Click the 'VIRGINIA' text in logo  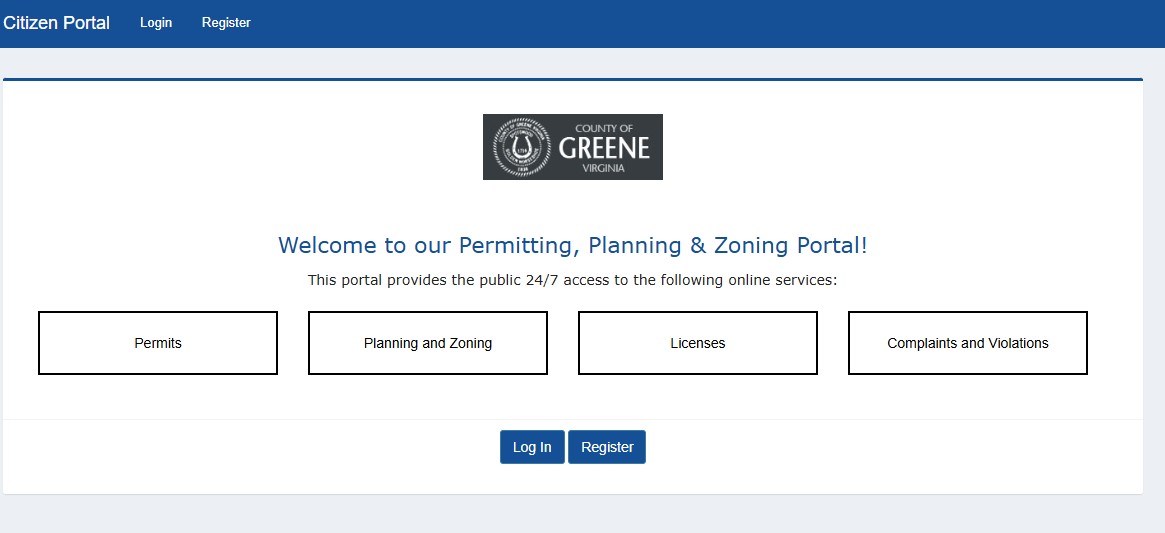(x=604, y=168)
